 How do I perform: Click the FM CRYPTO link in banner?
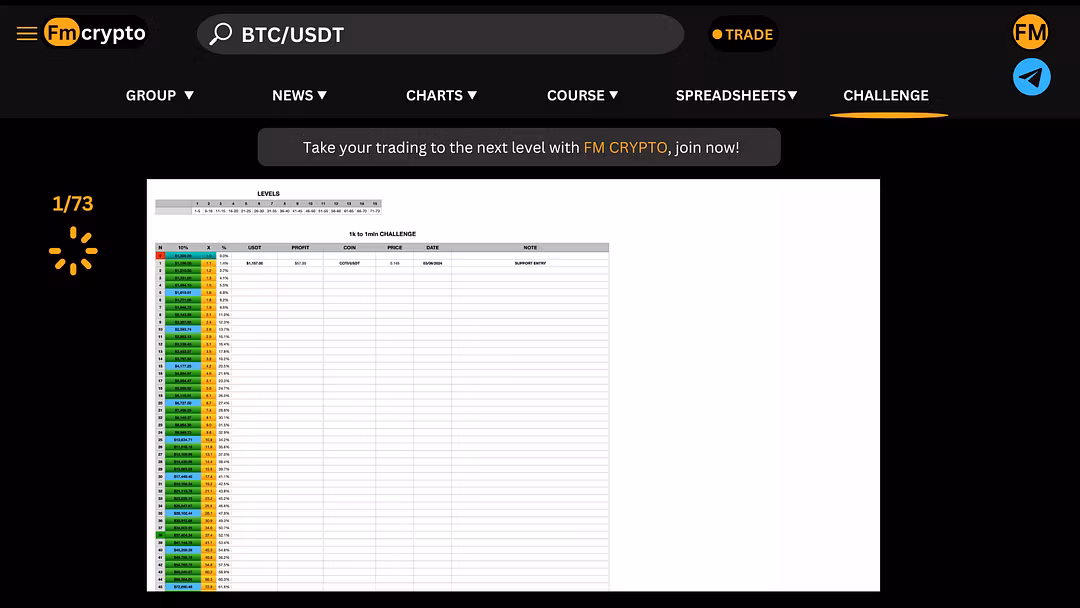[625, 147]
